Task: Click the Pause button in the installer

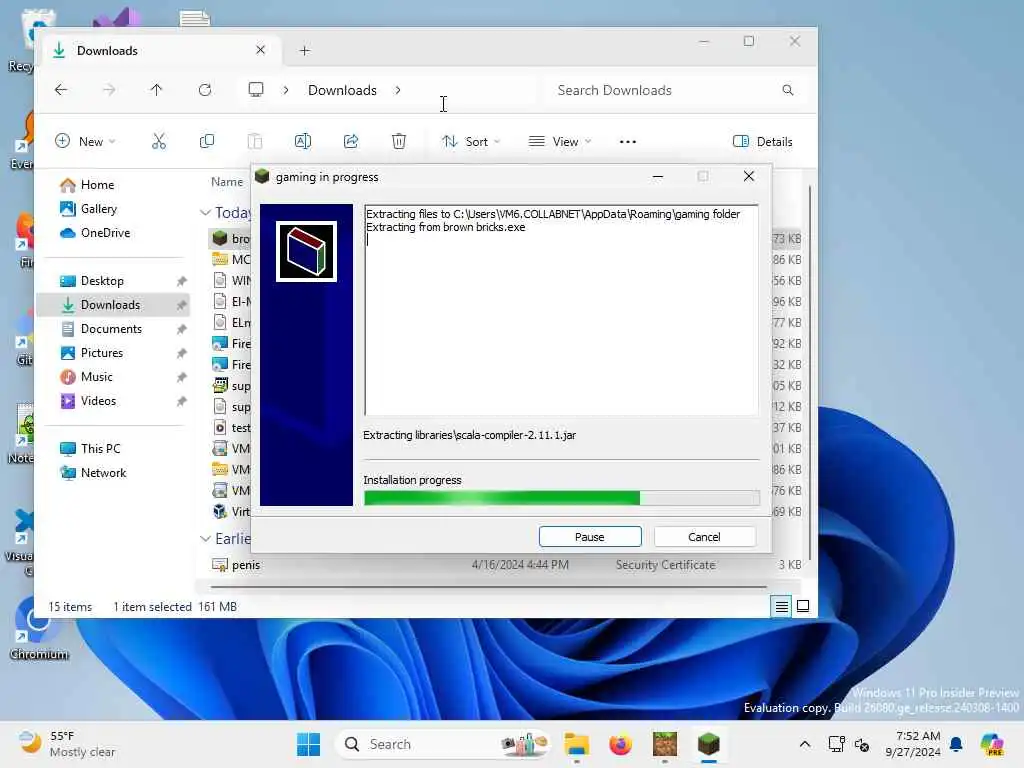Action: point(590,537)
